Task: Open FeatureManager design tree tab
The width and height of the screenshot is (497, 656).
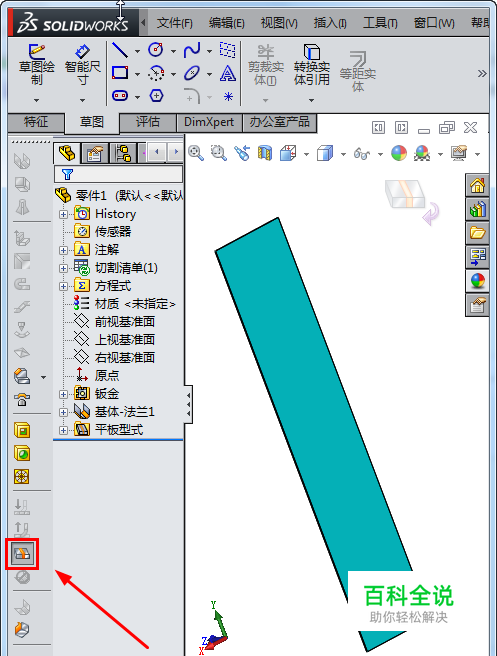Action: pyautogui.click(x=67, y=153)
